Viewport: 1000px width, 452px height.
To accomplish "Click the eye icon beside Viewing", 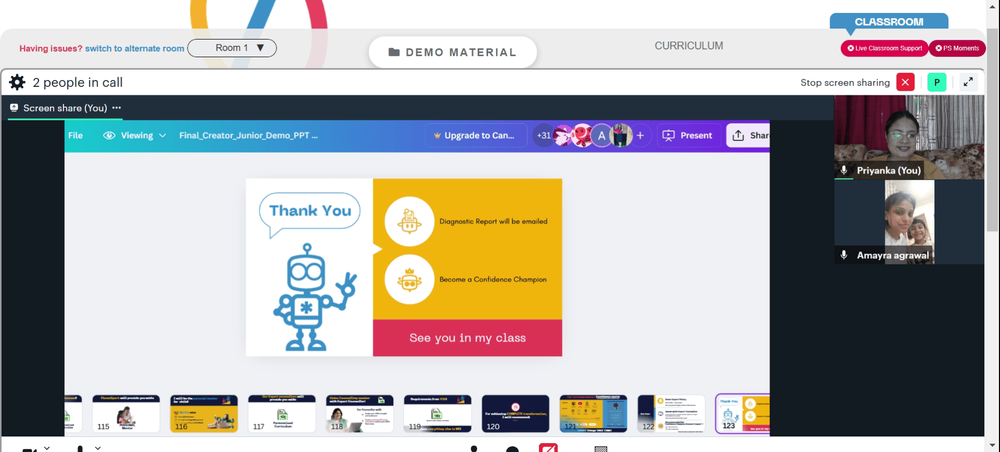I will tap(109, 135).
